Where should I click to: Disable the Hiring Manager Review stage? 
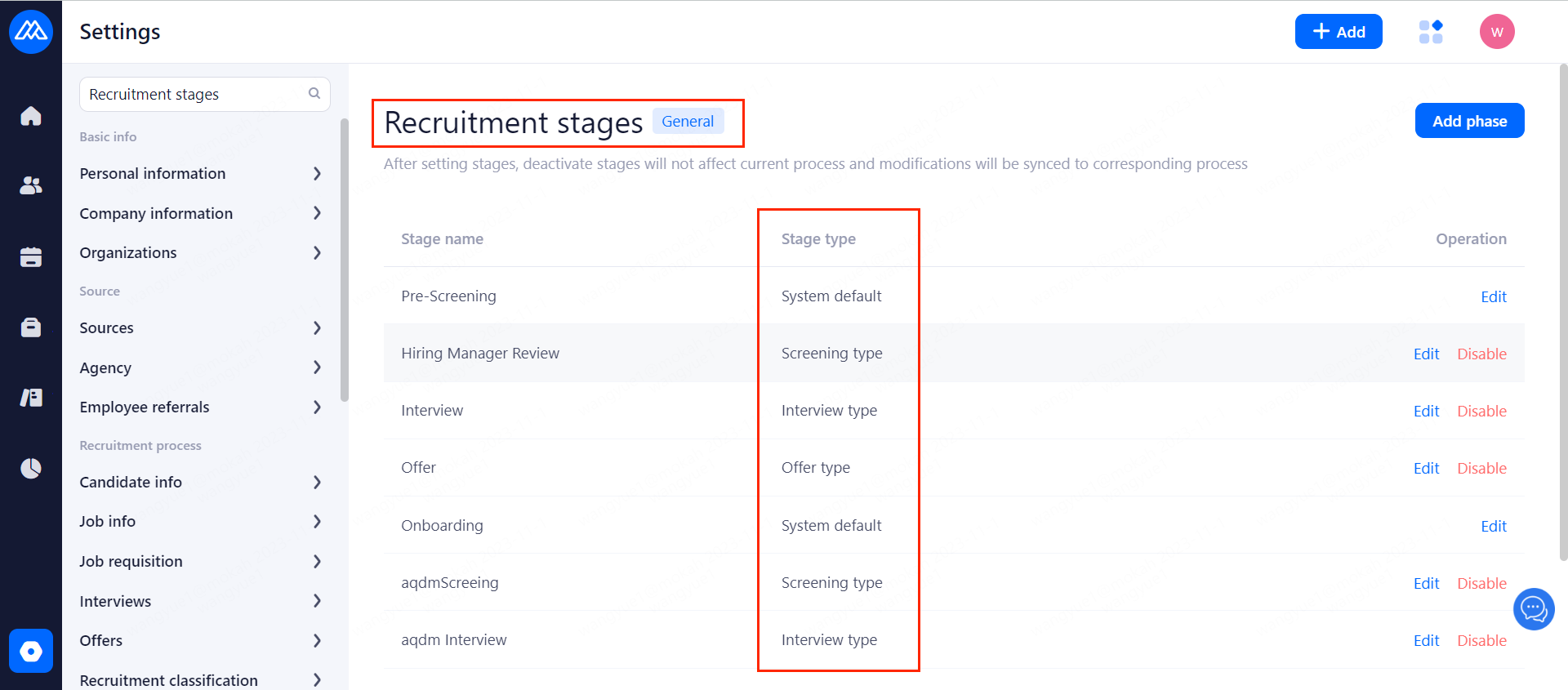point(1481,354)
